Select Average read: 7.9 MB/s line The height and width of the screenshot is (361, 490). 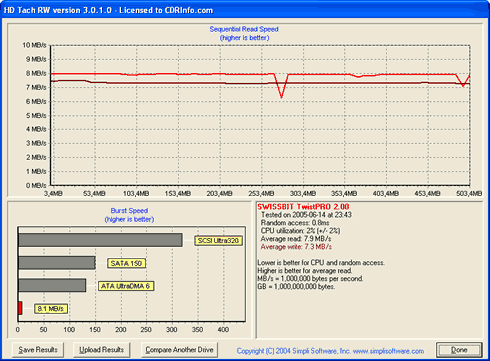(x=296, y=239)
